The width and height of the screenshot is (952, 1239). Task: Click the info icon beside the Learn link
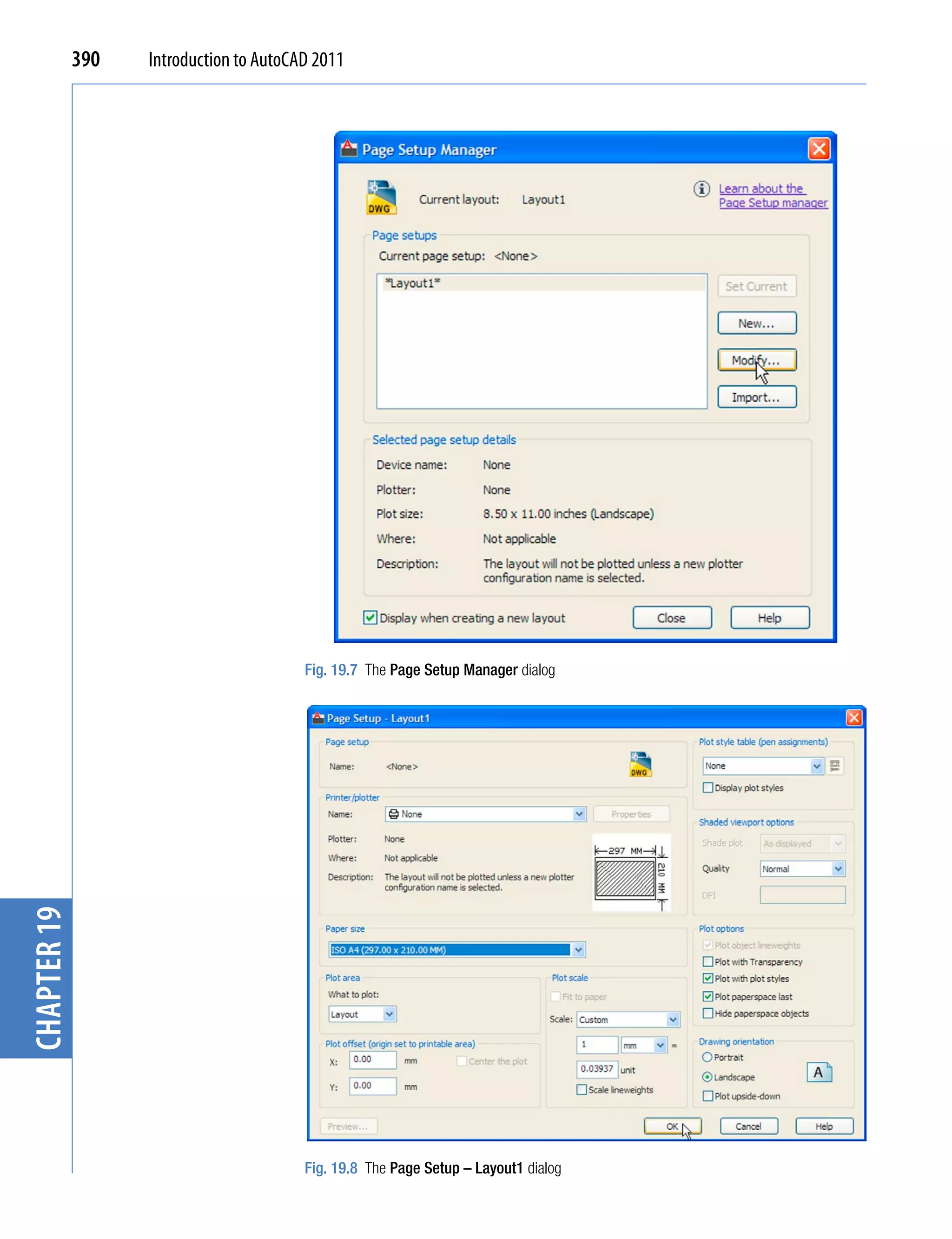click(x=701, y=189)
